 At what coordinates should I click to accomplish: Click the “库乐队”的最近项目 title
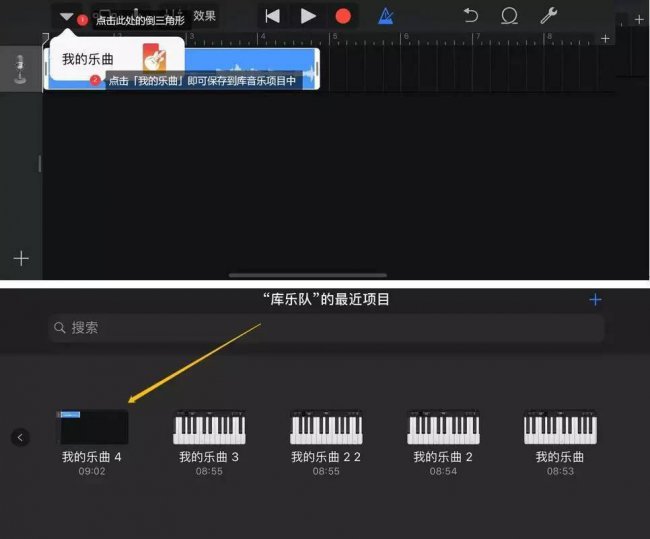pos(326,299)
